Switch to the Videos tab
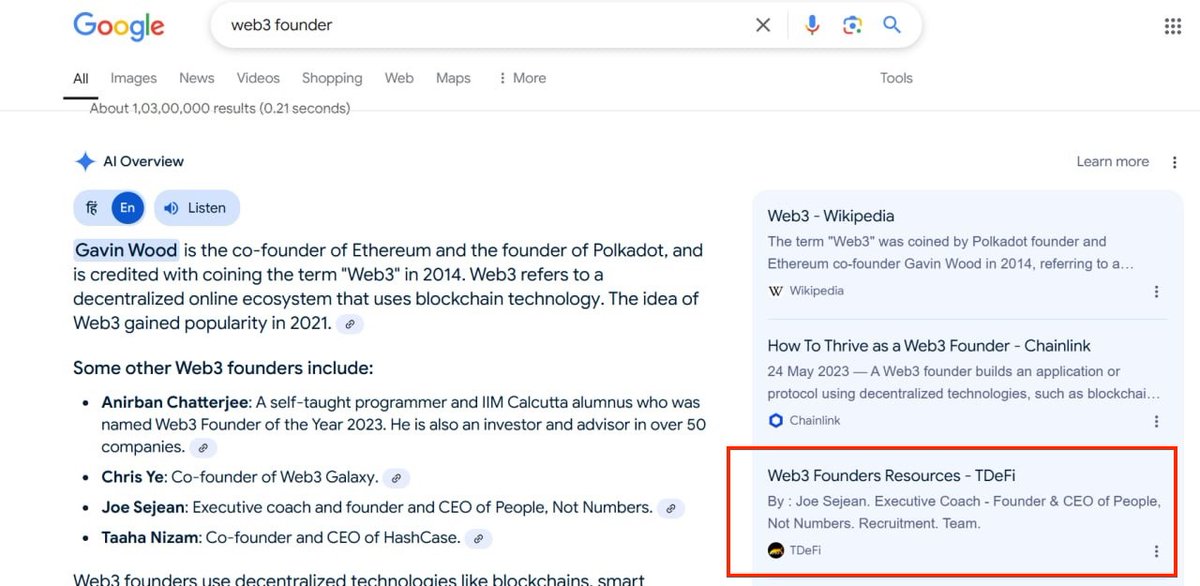The width and height of the screenshot is (1200, 586). [x=258, y=78]
